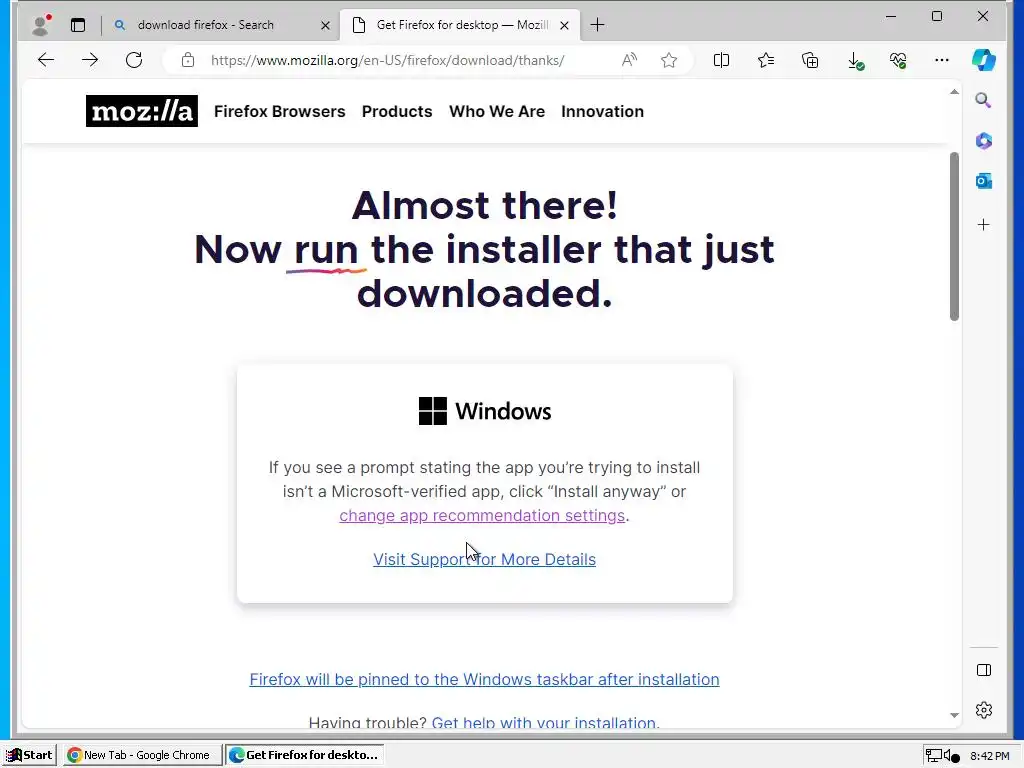Image resolution: width=1024 pixels, height=768 pixels.
Task: Click the vertical scrollbar thumb
Action: pos(954,236)
